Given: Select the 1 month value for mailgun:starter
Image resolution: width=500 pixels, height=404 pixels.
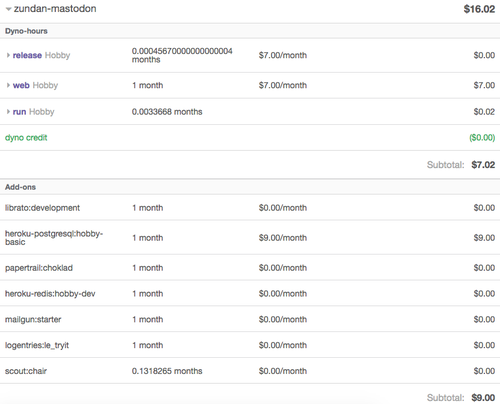Looking at the screenshot, I should [x=148, y=319].
